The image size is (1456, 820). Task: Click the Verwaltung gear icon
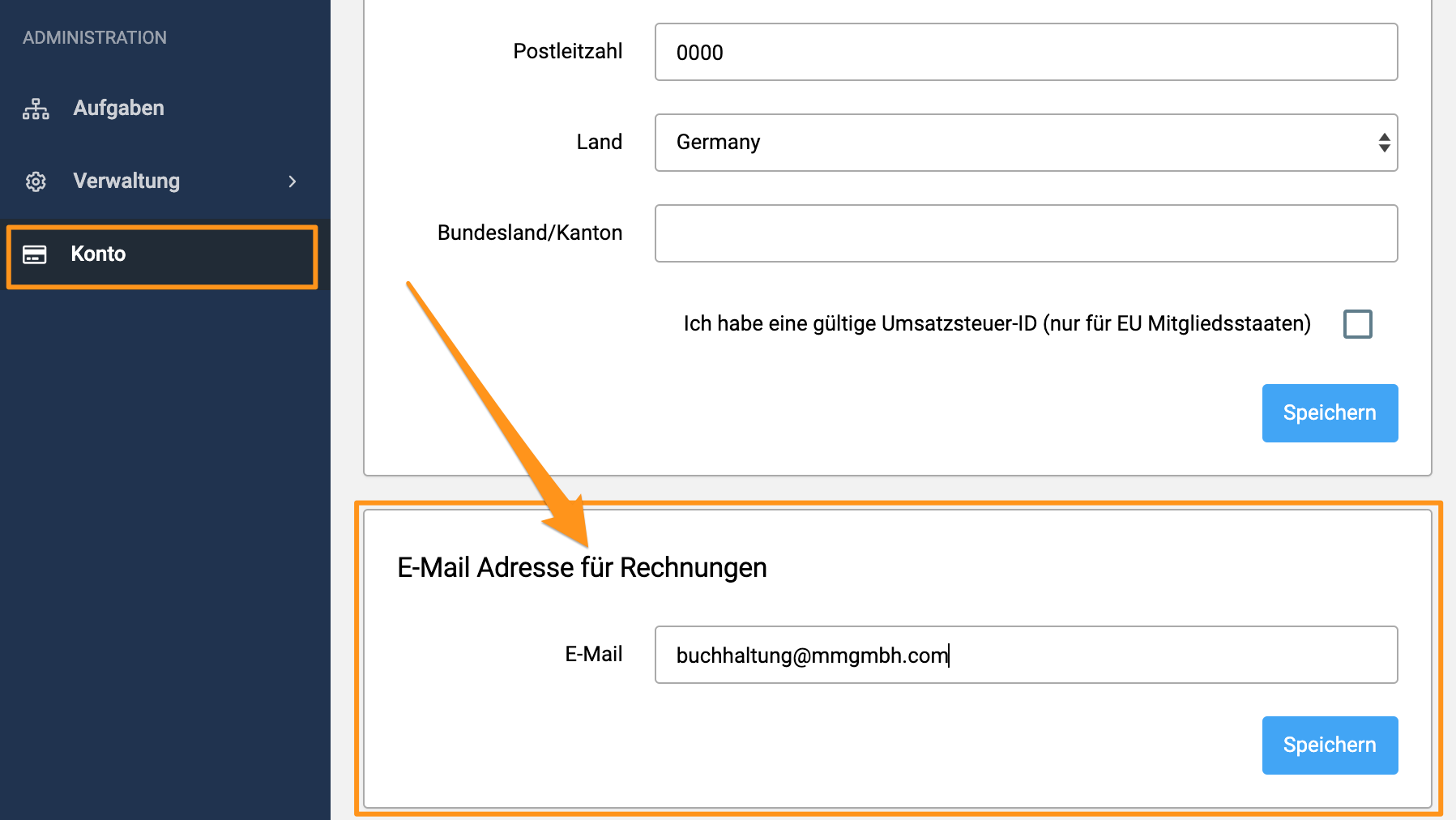click(36, 182)
